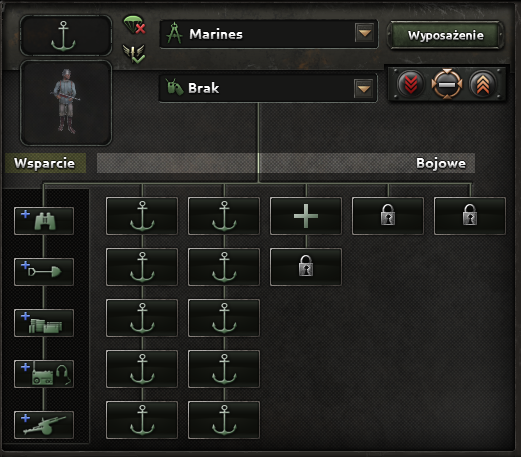Add engineer support company shovel slot
The width and height of the screenshot is (521, 457).
coord(44,272)
